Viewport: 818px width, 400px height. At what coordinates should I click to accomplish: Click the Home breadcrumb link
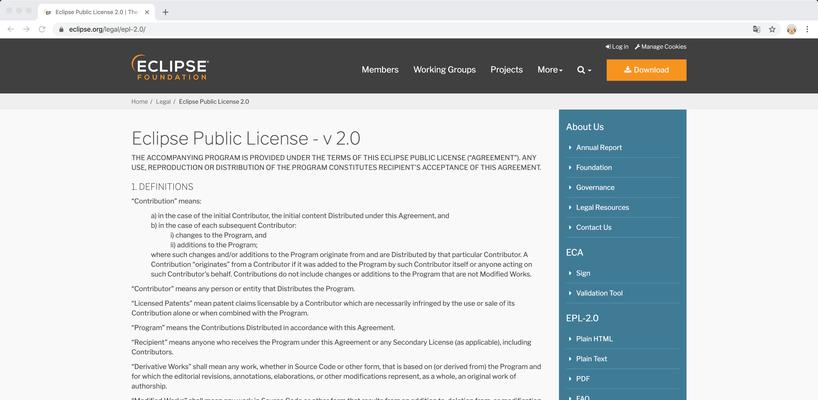(139, 102)
